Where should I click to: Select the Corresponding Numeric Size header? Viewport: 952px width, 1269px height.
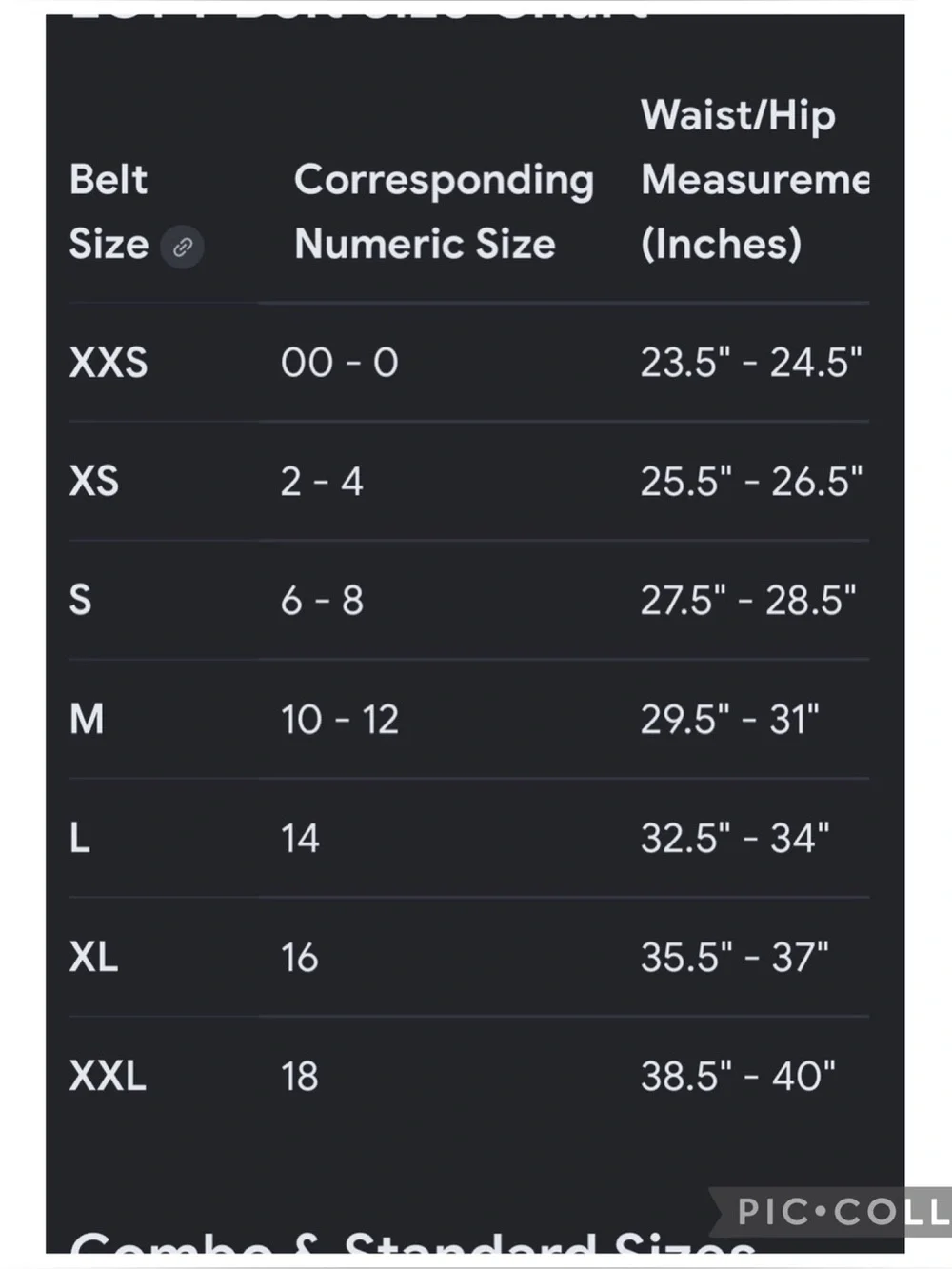click(444, 211)
